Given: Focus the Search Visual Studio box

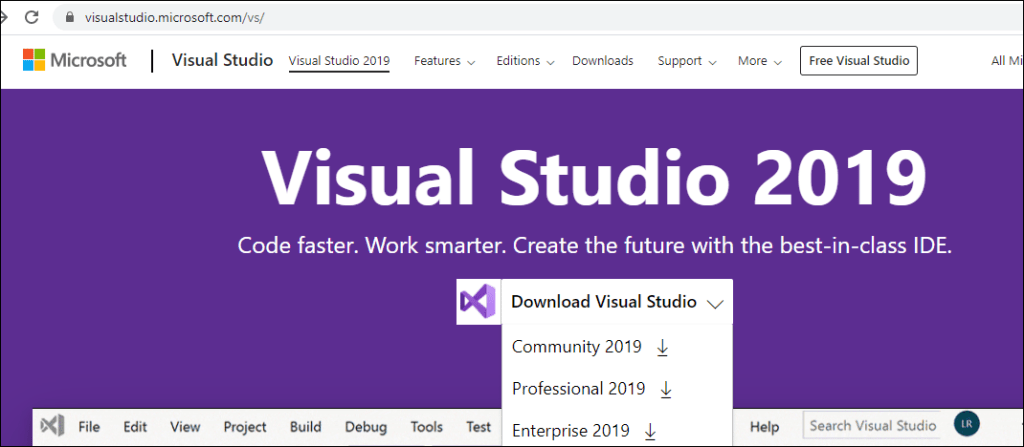Looking at the screenshot, I should coord(872,426).
